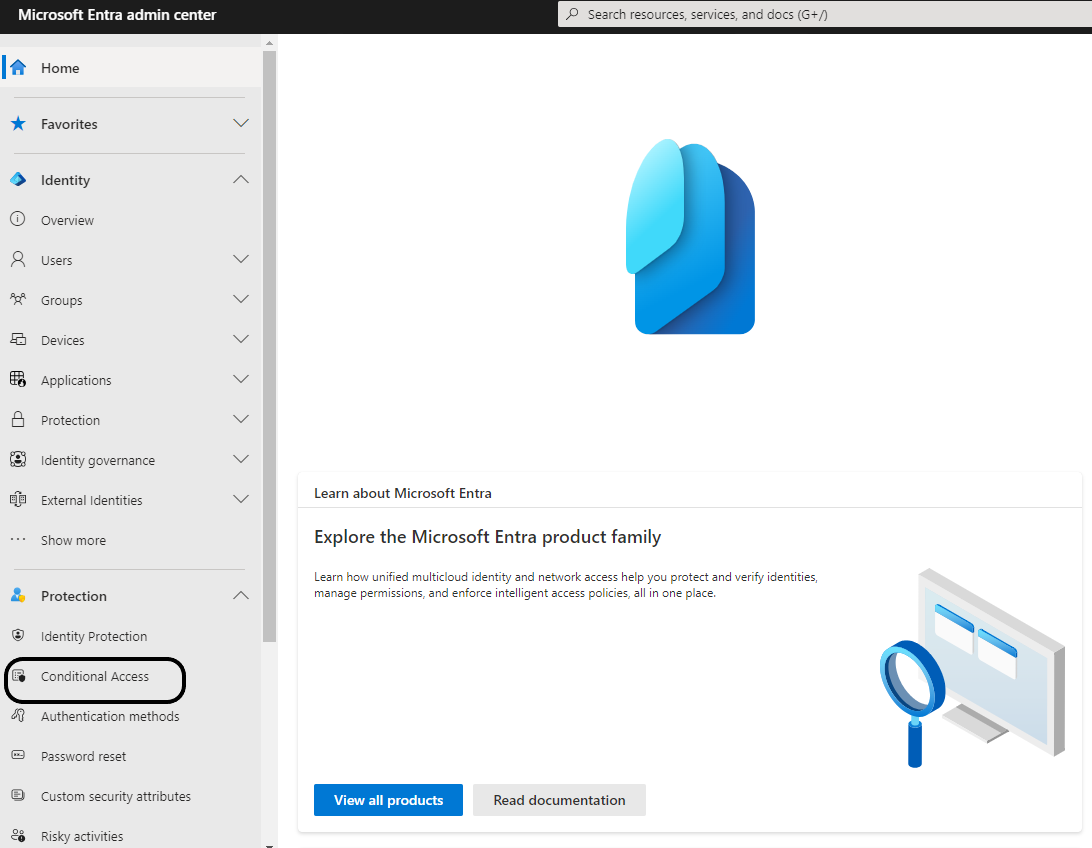The image size is (1092, 848).
Task: Click Learn about Microsoft Entra heading
Action: (x=403, y=493)
